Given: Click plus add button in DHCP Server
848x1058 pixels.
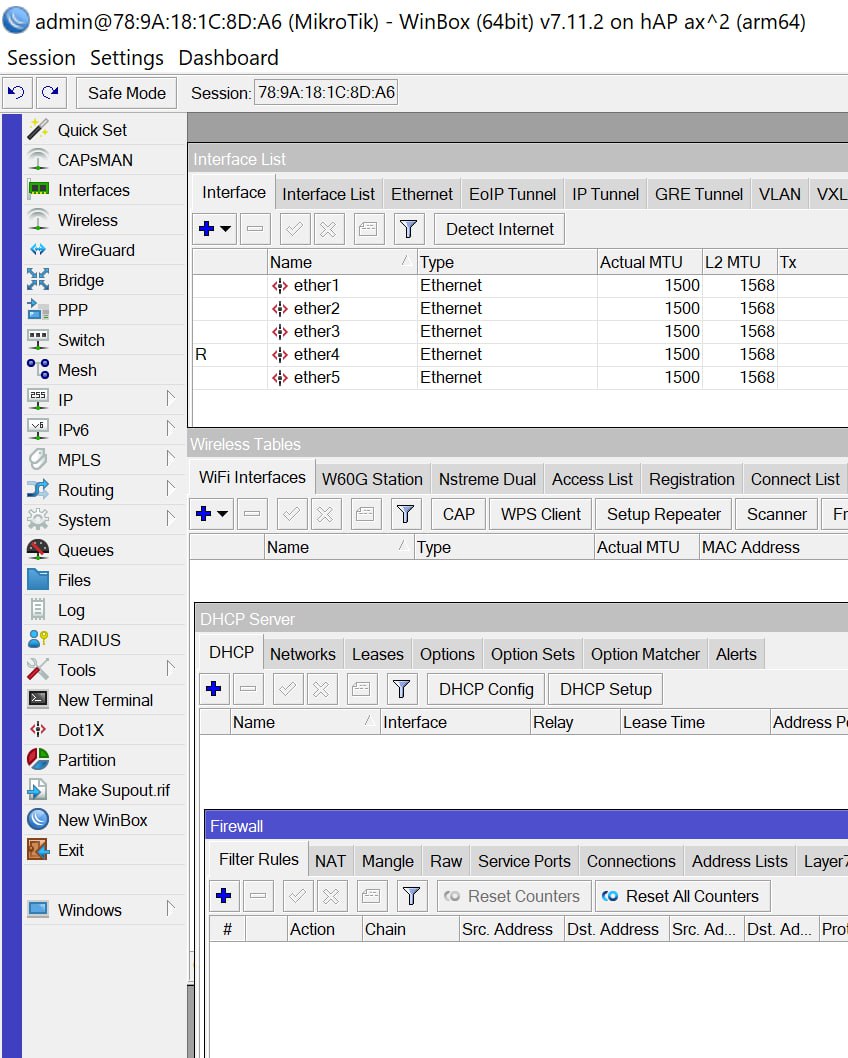Looking at the screenshot, I should pos(214,689).
